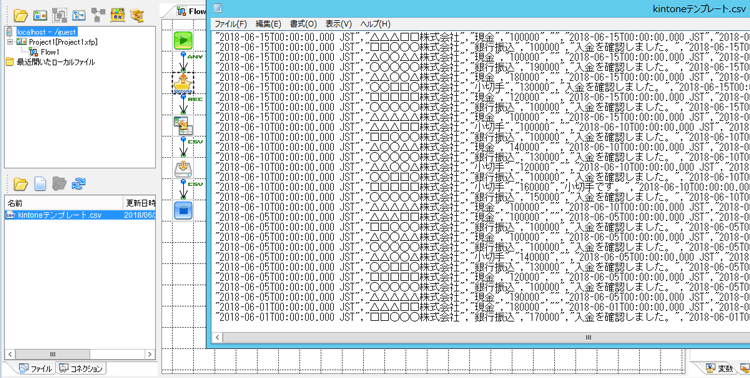Screen dimensions: 750x378
Task: Open the ヘルプ(H) menu
Action: (375, 24)
